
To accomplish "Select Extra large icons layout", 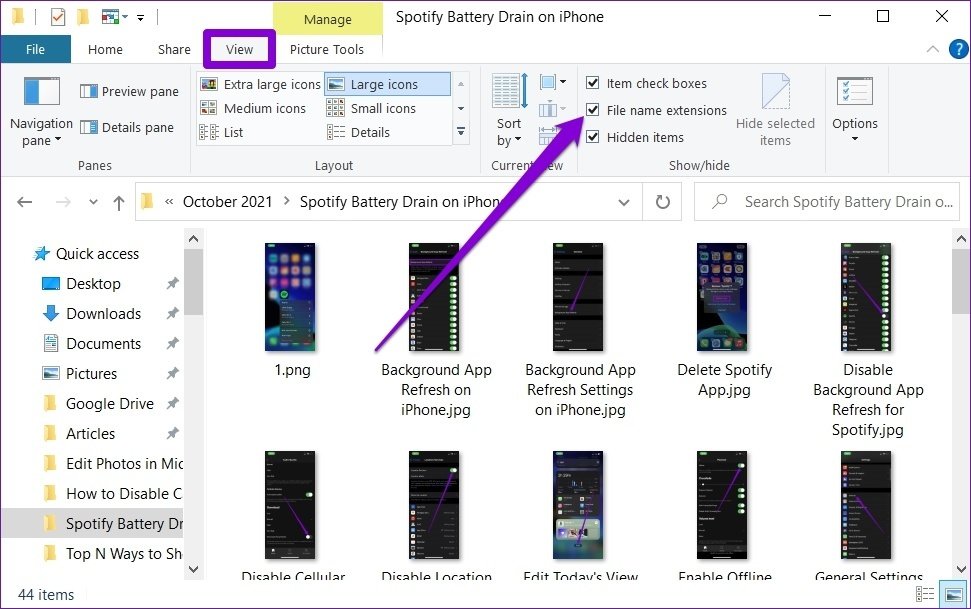I will [260, 84].
